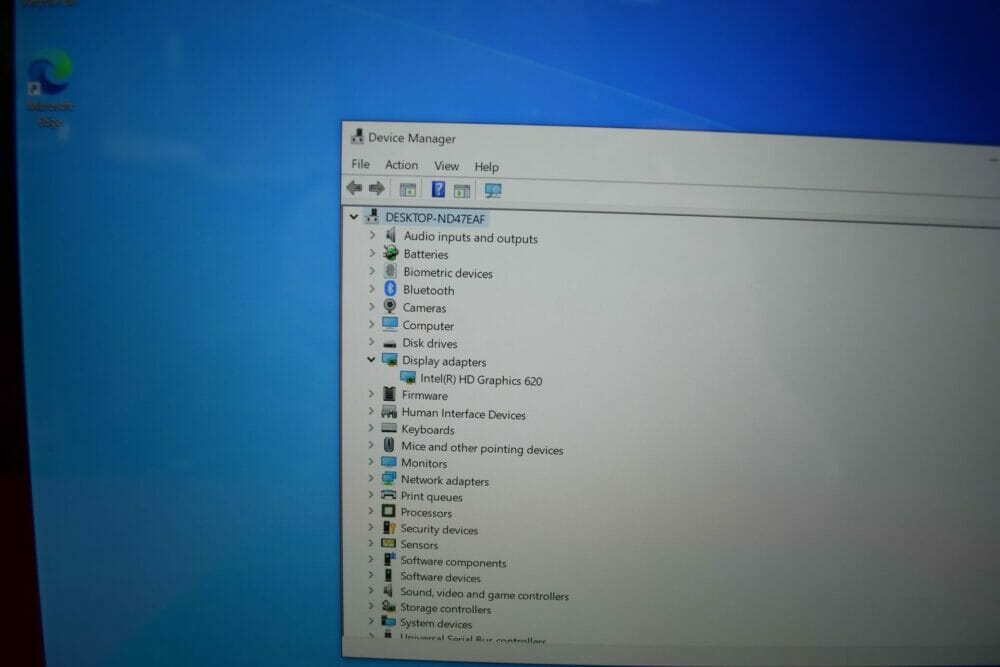Image resolution: width=1000 pixels, height=667 pixels.
Task: Select the 'Mice and other pointing devices' label
Action: 482,448
